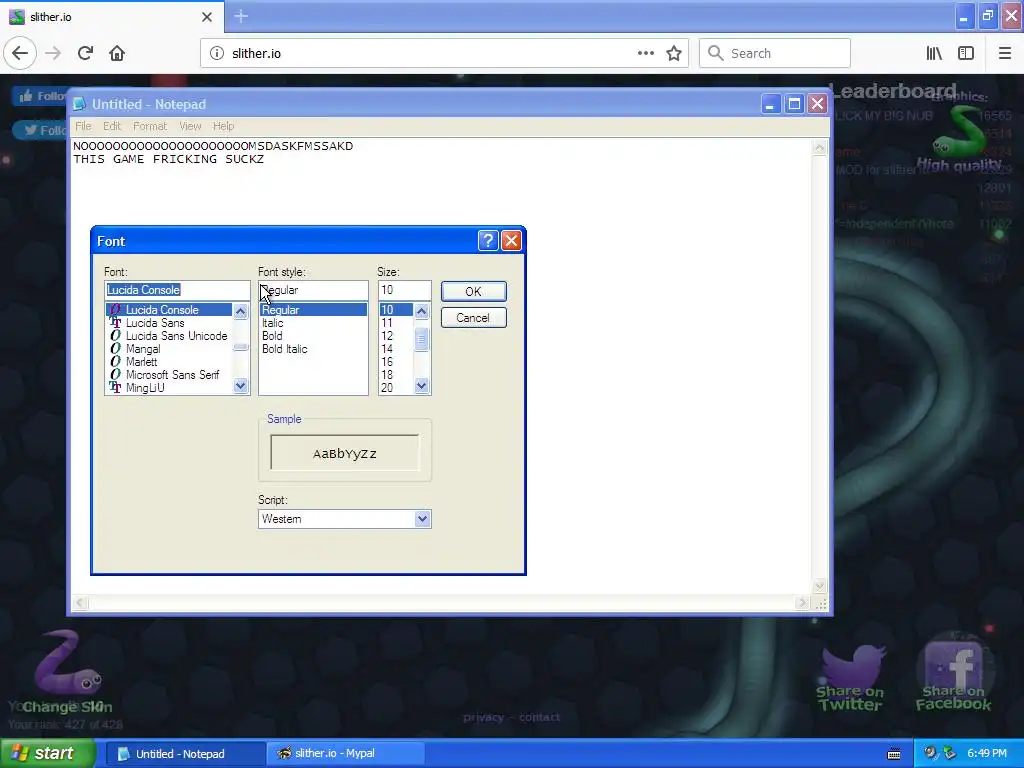Bookmark this page with the star icon
Screen dimensions: 1024x768
[x=674, y=54]
